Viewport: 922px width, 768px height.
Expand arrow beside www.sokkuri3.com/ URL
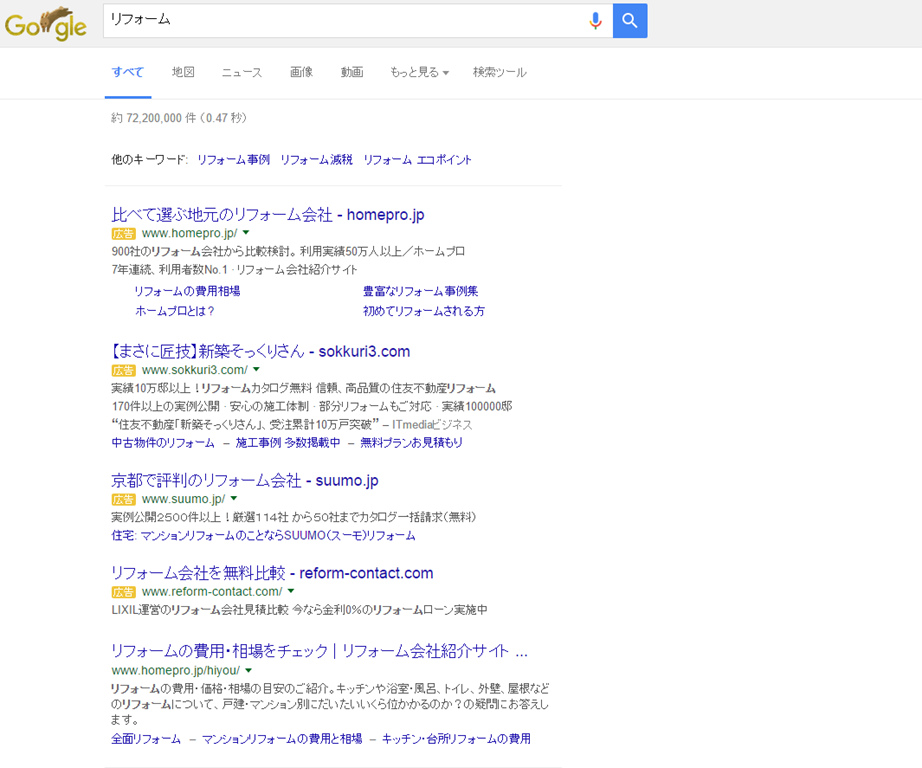click(x=256, y=370)
